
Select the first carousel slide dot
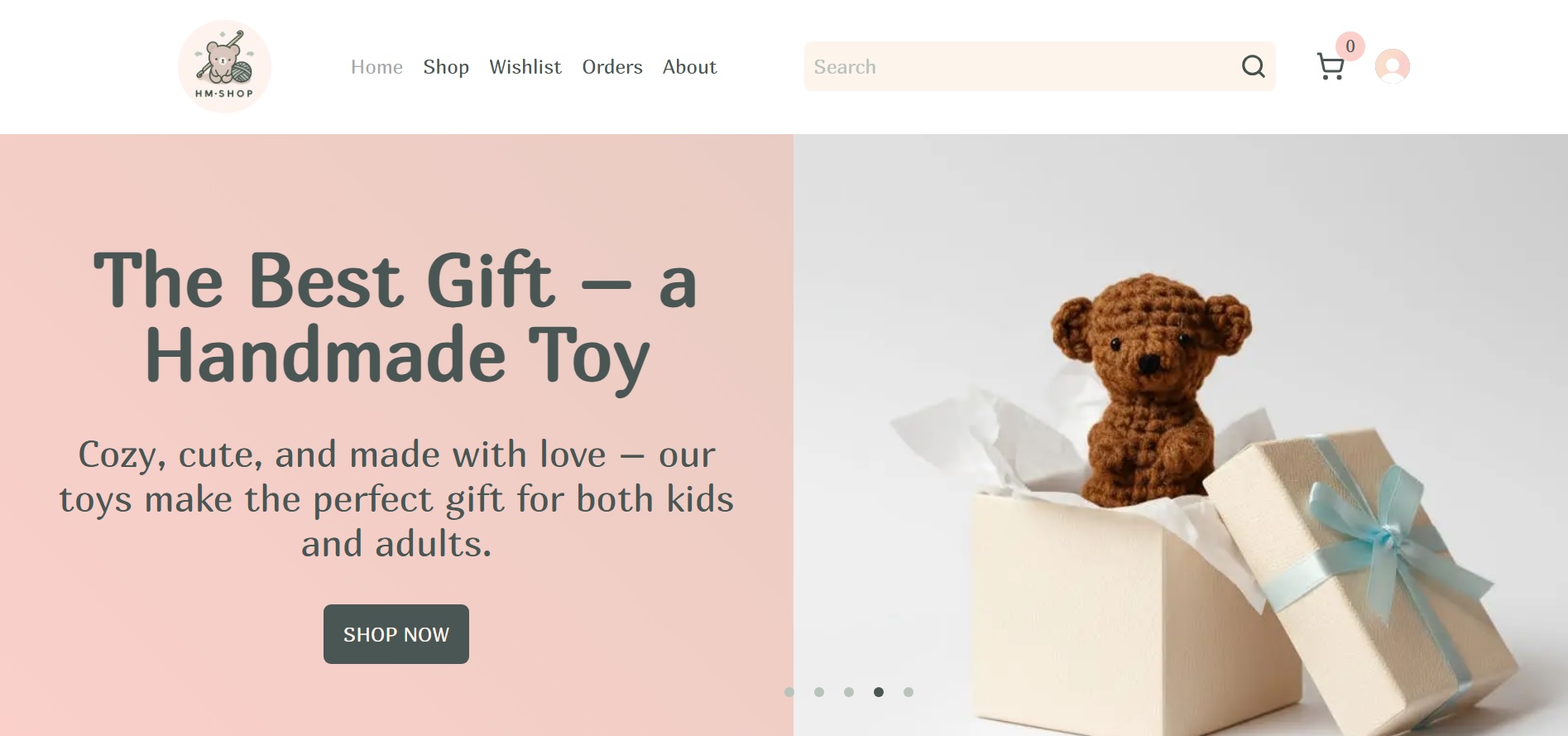coord(789,692)
